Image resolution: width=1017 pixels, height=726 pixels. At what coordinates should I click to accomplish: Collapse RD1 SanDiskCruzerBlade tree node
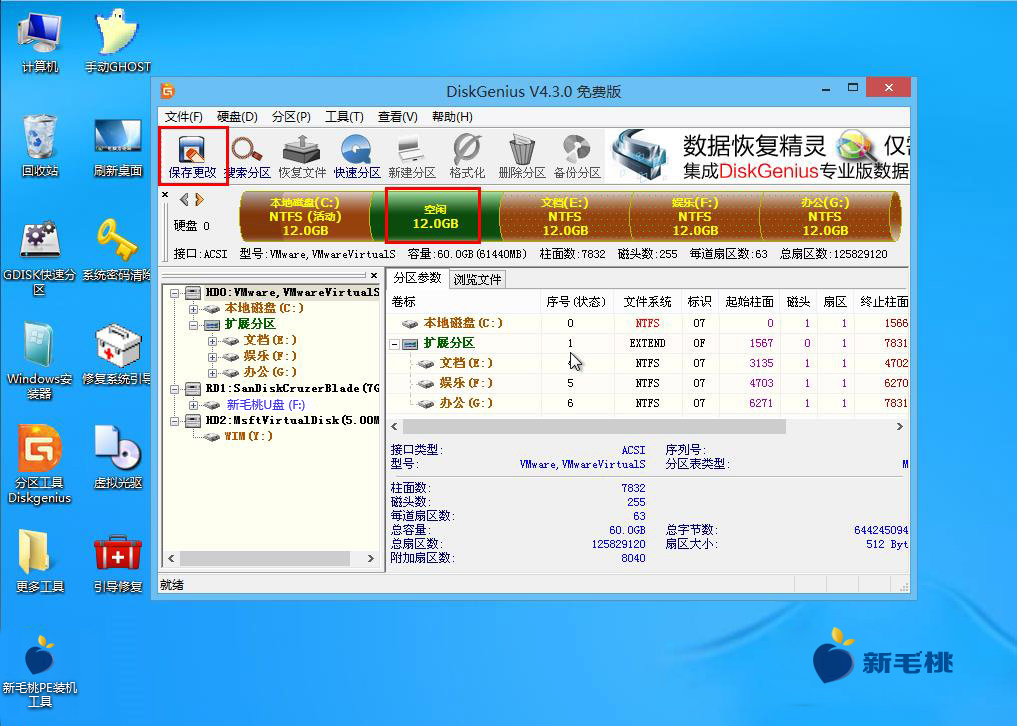[174, 389]
